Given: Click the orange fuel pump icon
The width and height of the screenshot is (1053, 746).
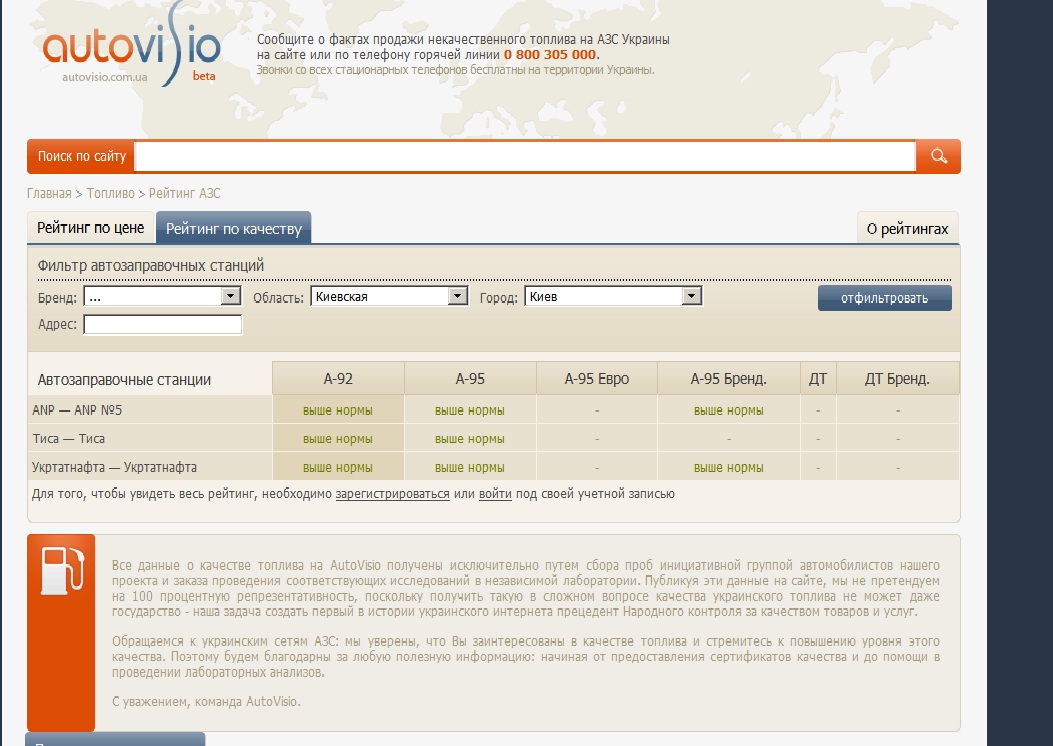Looking at the screenshot, I should [x=61, y=570].
